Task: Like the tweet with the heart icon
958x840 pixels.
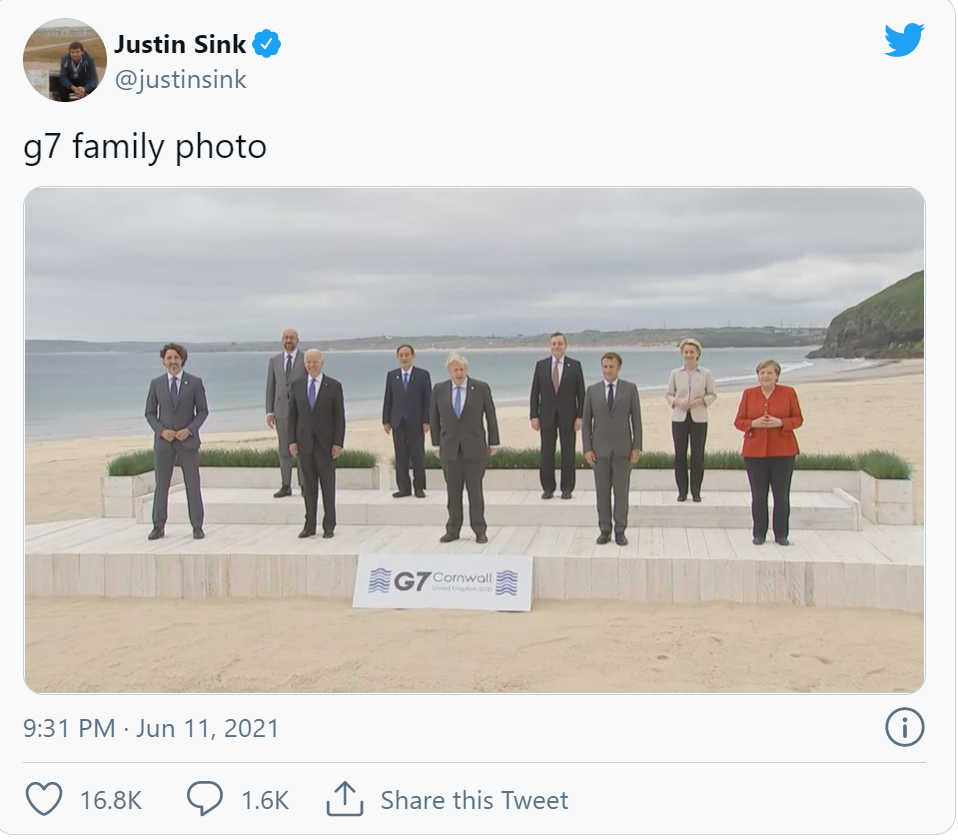Action: [x=43, y=799]
